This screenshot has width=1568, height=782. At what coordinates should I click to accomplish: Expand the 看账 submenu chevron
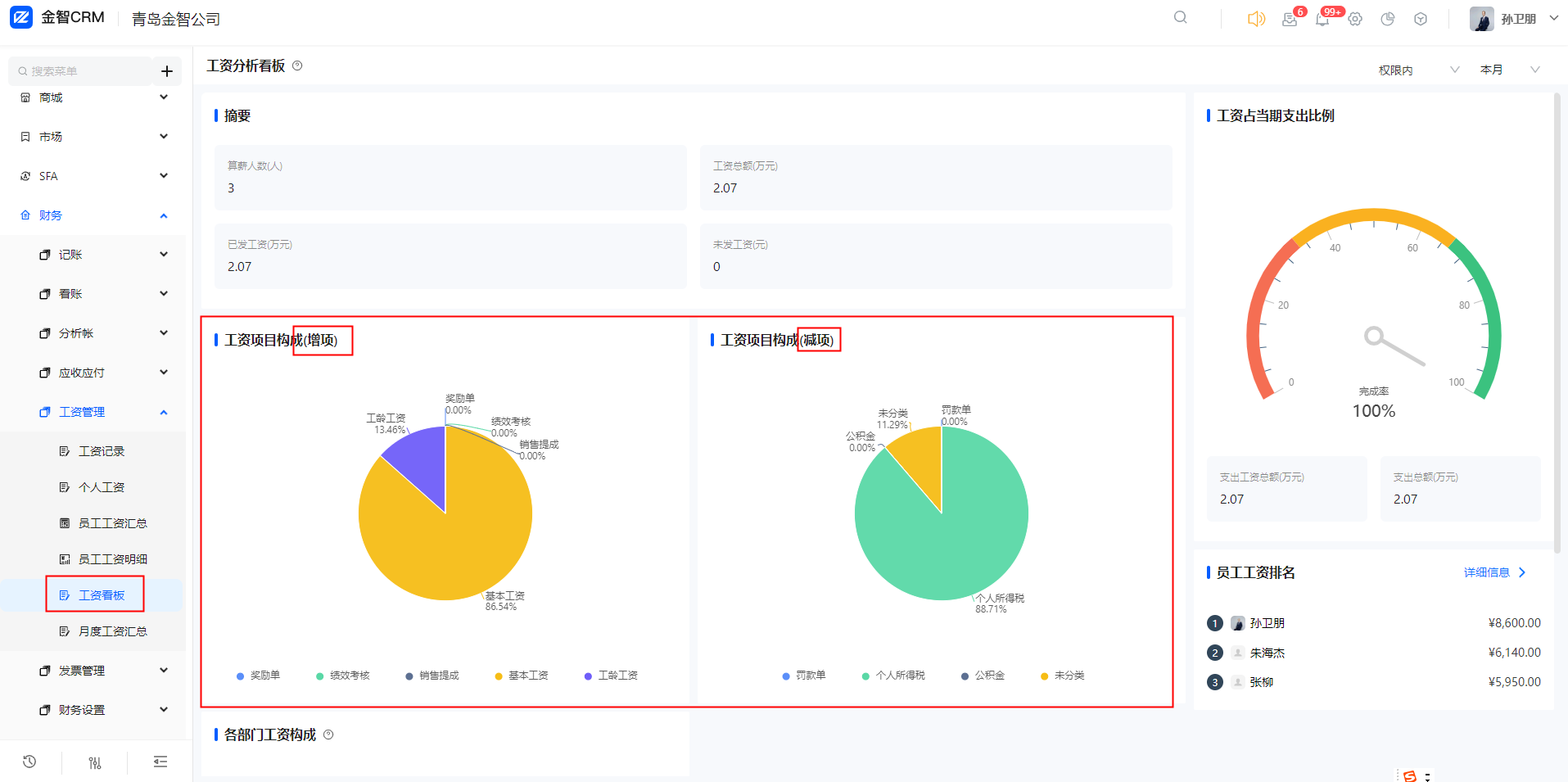[164, 294]
